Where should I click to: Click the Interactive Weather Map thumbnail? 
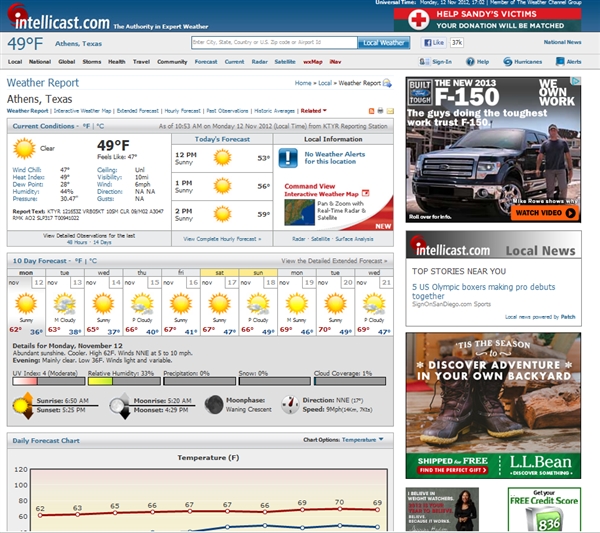[x=299, y=212]
